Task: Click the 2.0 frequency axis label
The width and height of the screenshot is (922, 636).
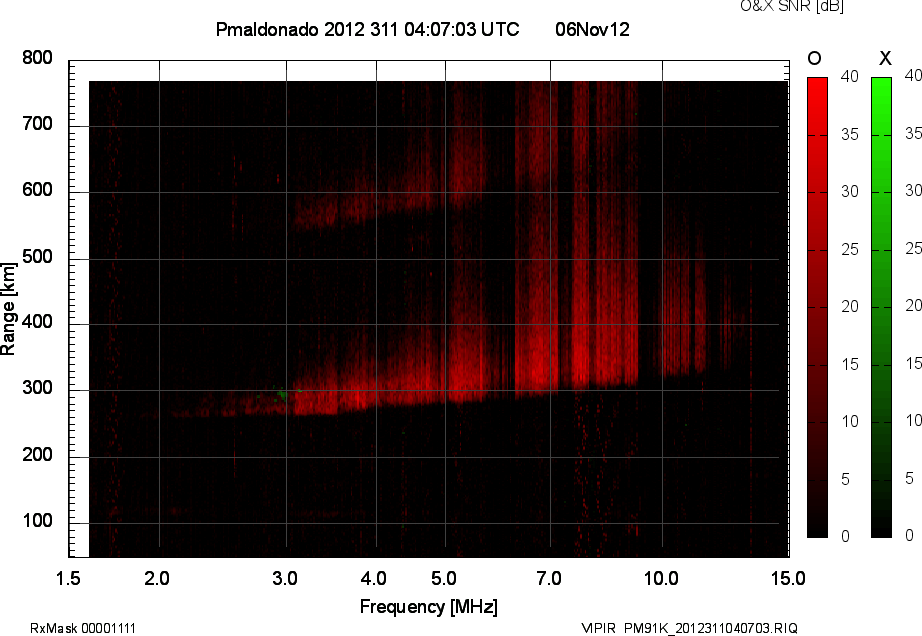Action: [x=157, y=579]
